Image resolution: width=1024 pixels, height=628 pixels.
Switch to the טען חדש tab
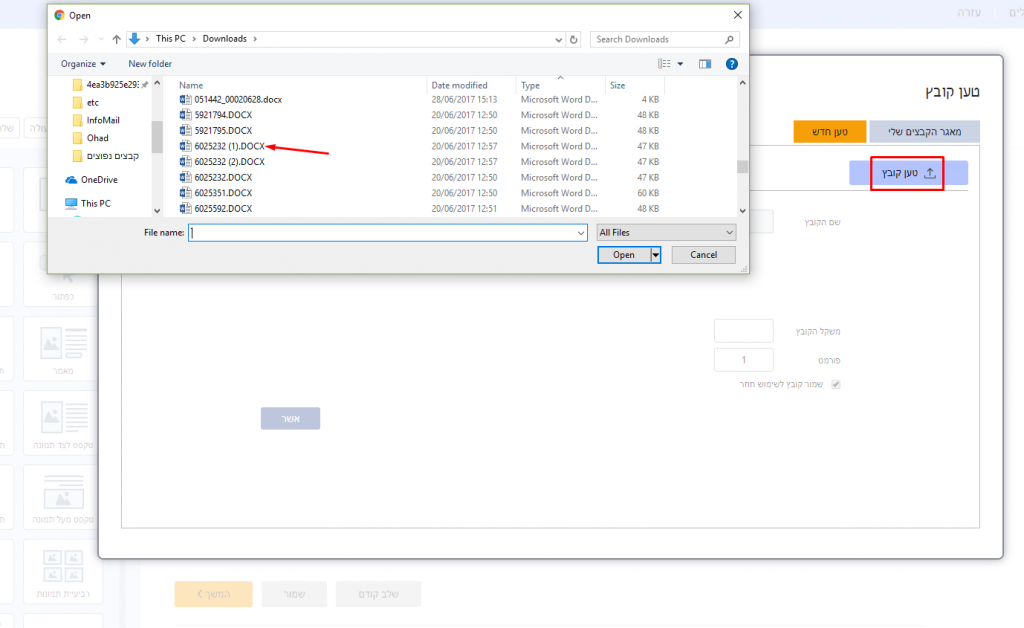coord(828,131)
